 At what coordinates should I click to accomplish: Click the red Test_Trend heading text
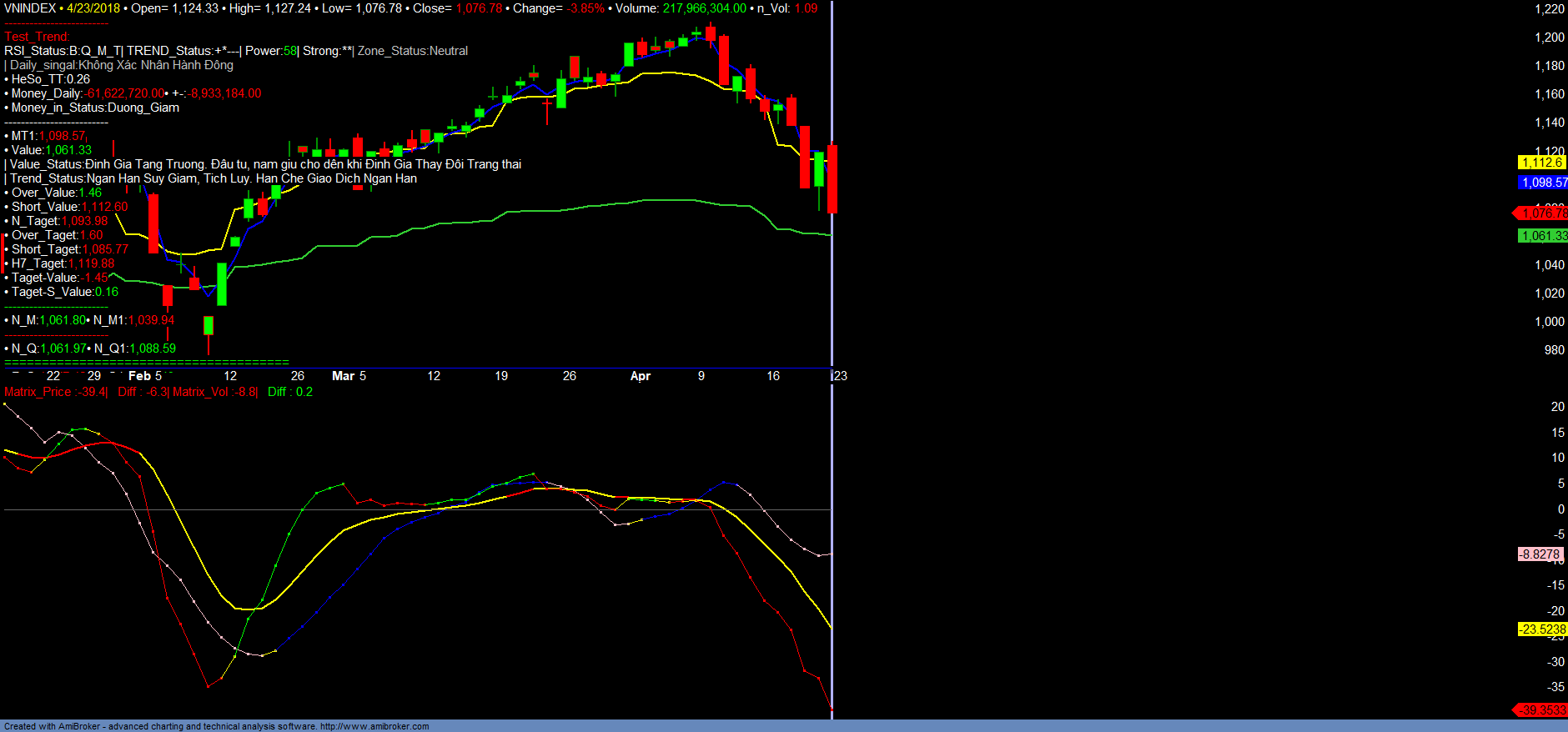[x=37, y=37]
